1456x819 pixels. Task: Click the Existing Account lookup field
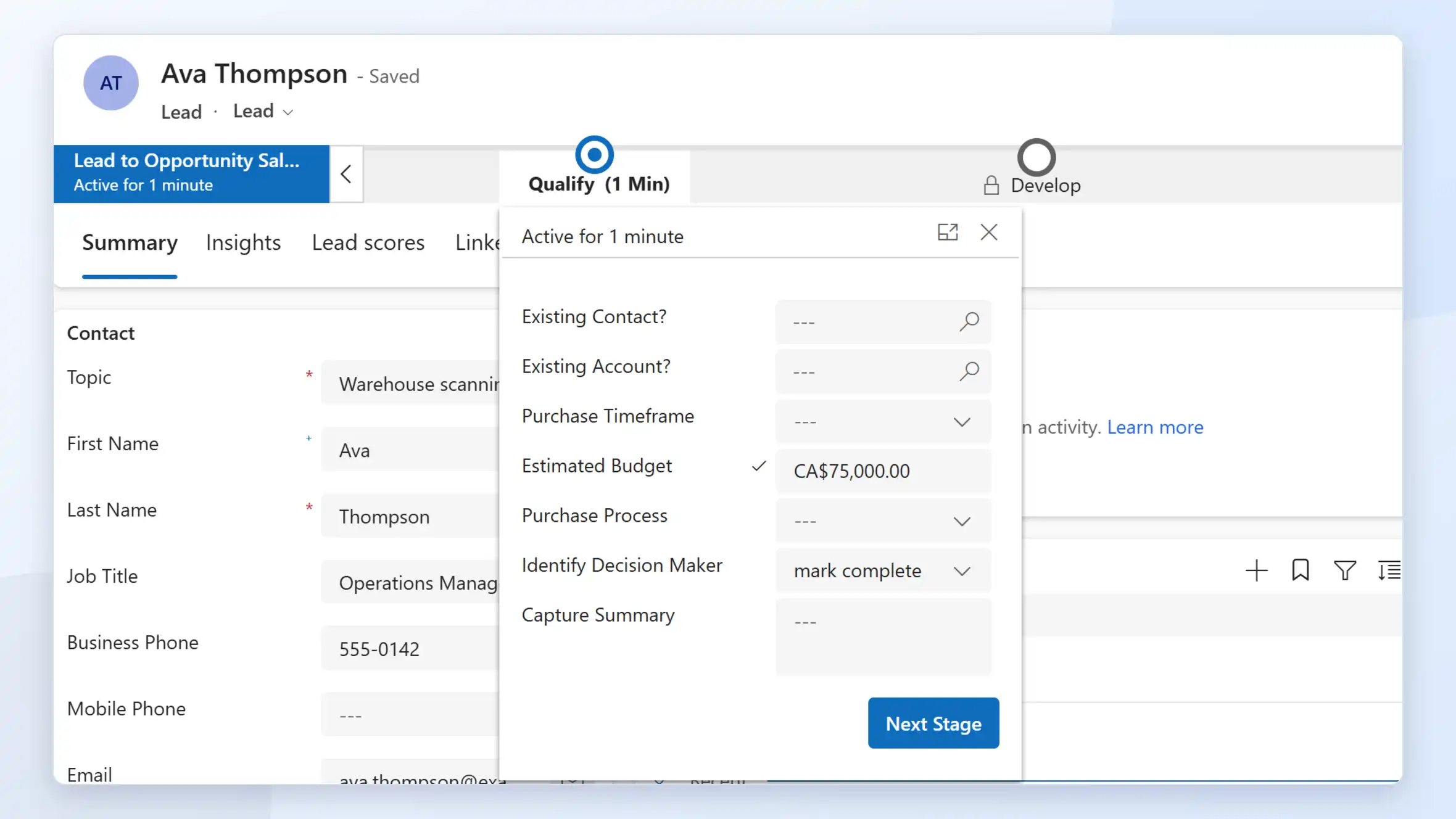point(883,372)
